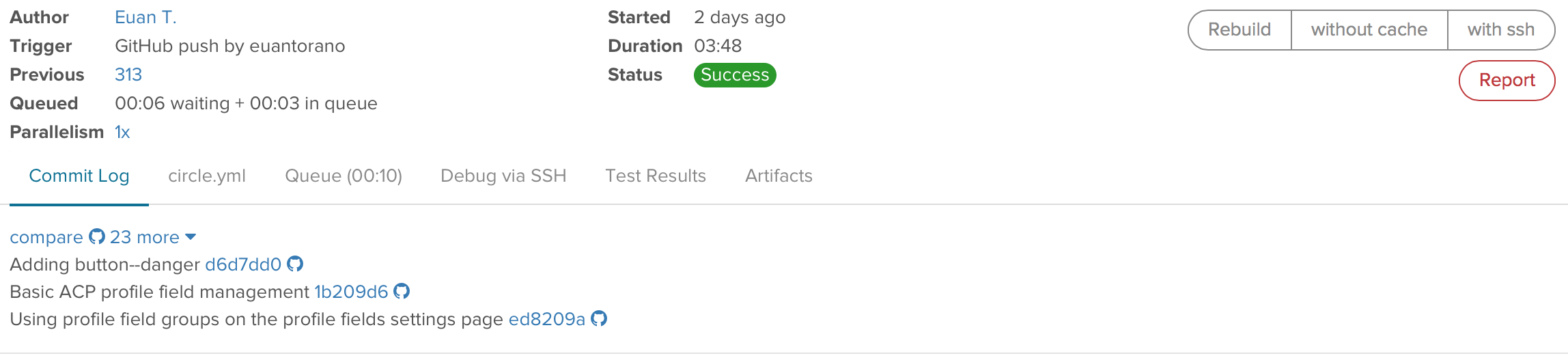Screen dimensions: 1568x358
Task: Open the Debug via SSH tab
Action: point(503,176)
